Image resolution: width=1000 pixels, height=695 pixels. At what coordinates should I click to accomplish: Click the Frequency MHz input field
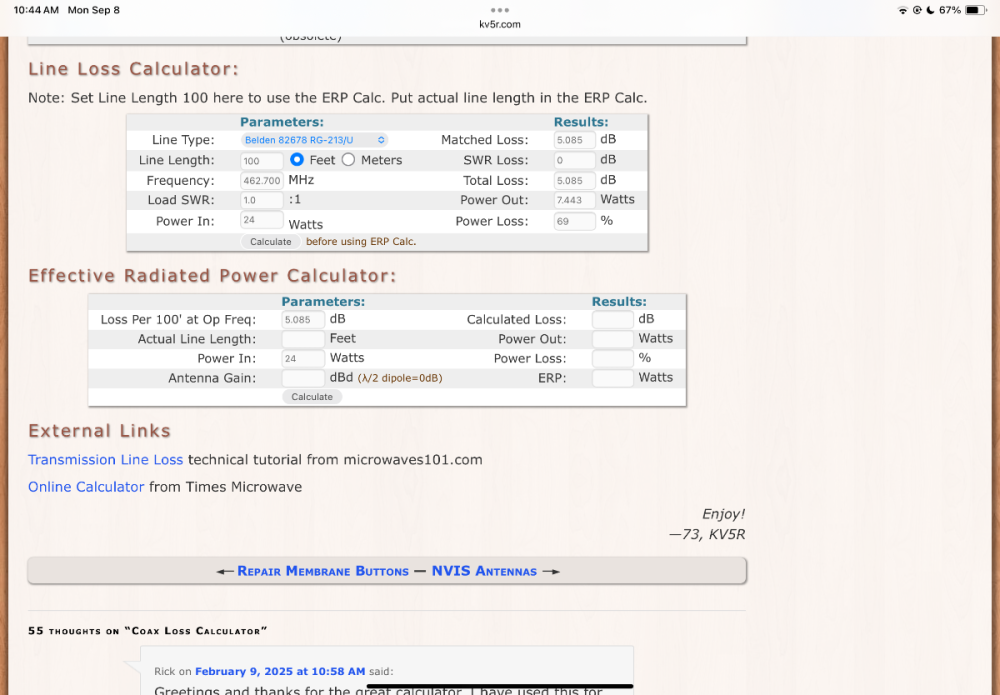pyautogui.click(x=261, y=181)
